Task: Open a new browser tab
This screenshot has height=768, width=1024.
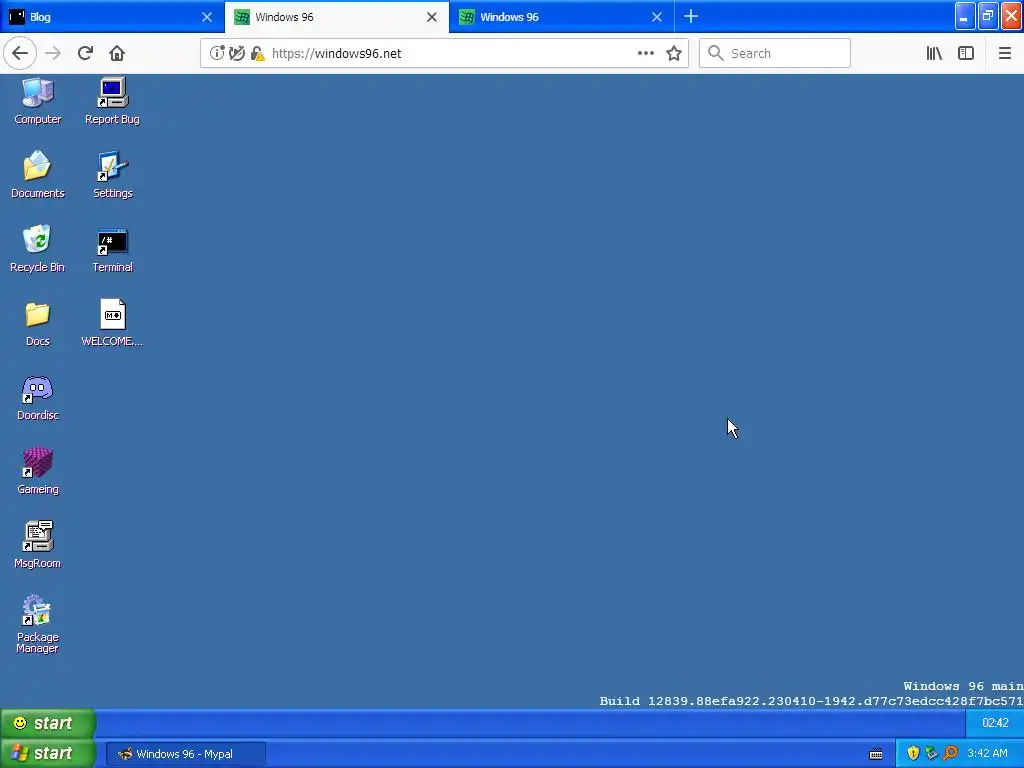Action: coord(691,16)
